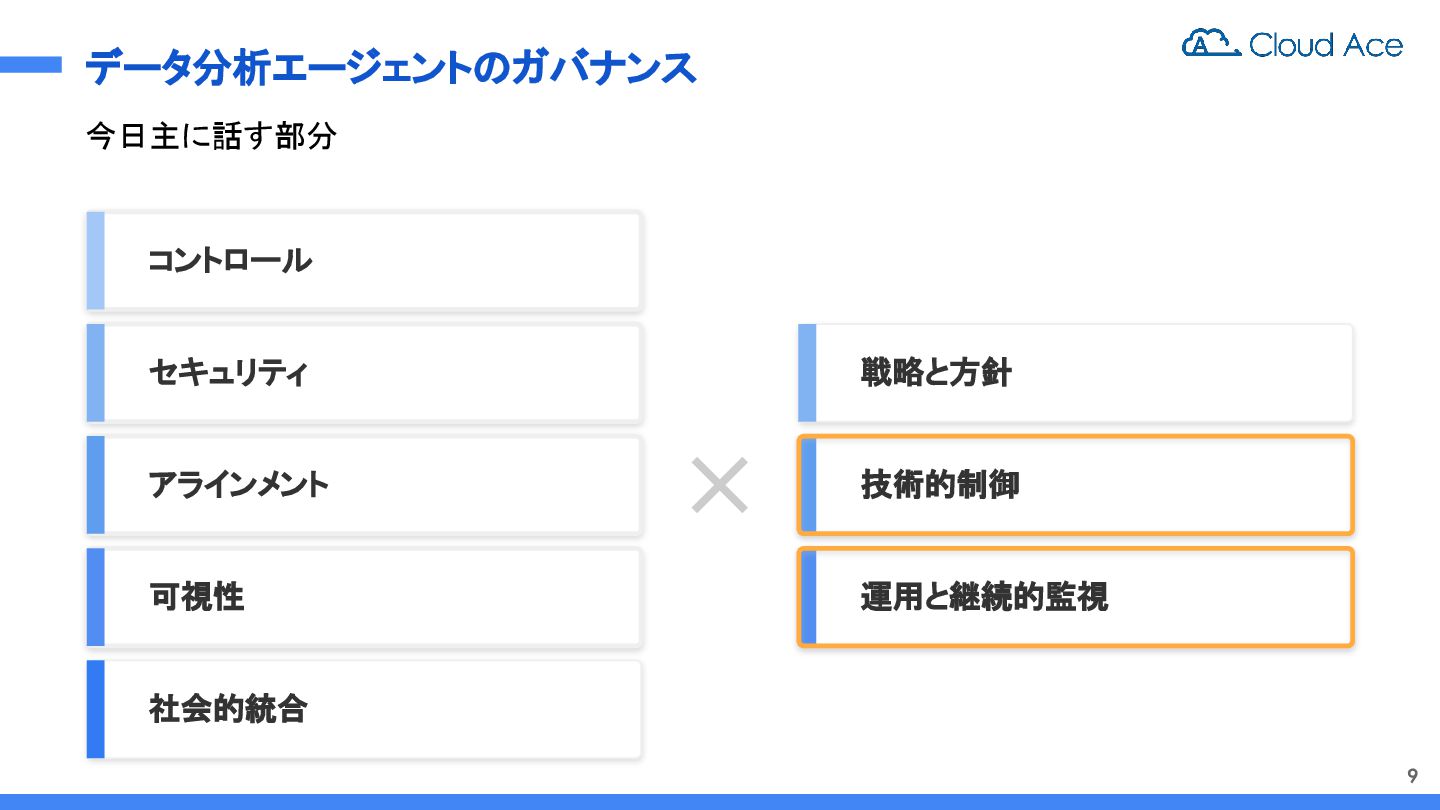Click the blue footer bar at the bottom
This screenshot has width=1440, height=810.
pos(720,802)
